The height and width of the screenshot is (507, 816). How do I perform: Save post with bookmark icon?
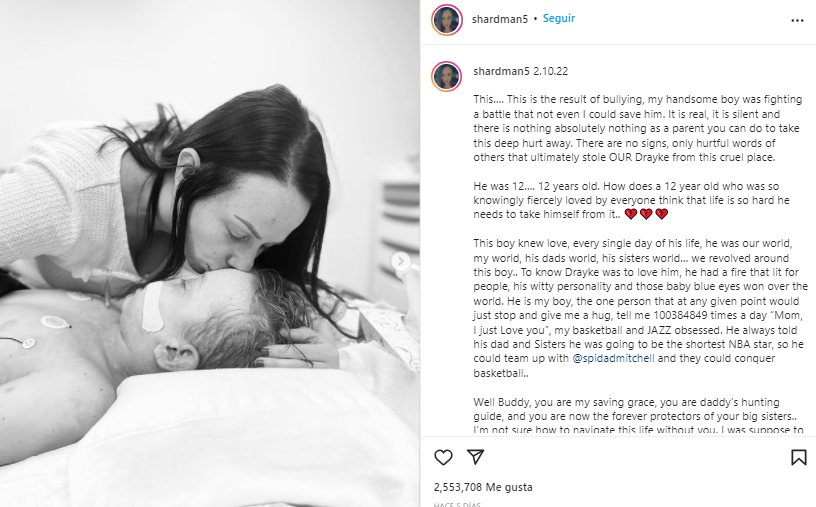(798, 458)
